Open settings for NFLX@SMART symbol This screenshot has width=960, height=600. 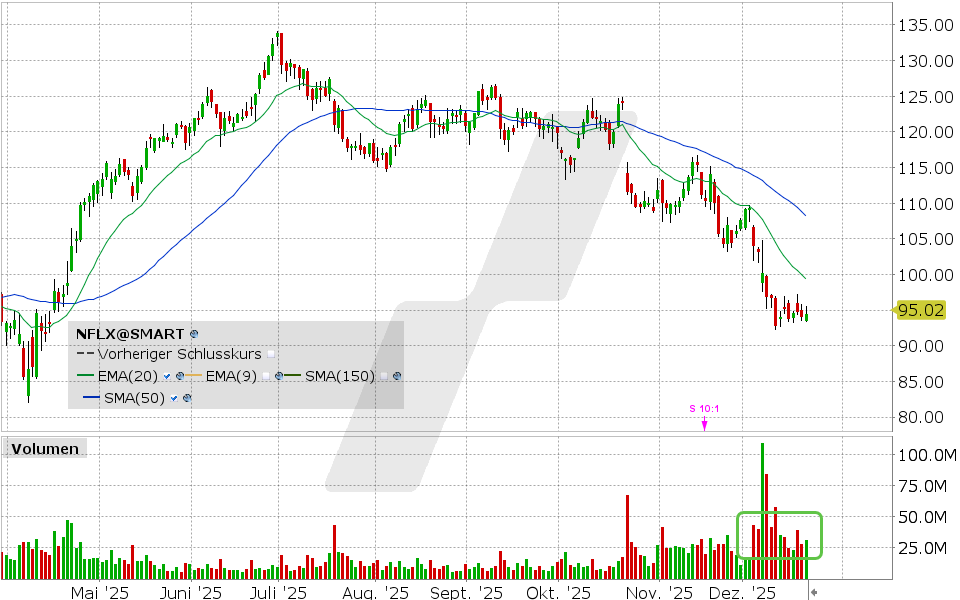point(192,334)
